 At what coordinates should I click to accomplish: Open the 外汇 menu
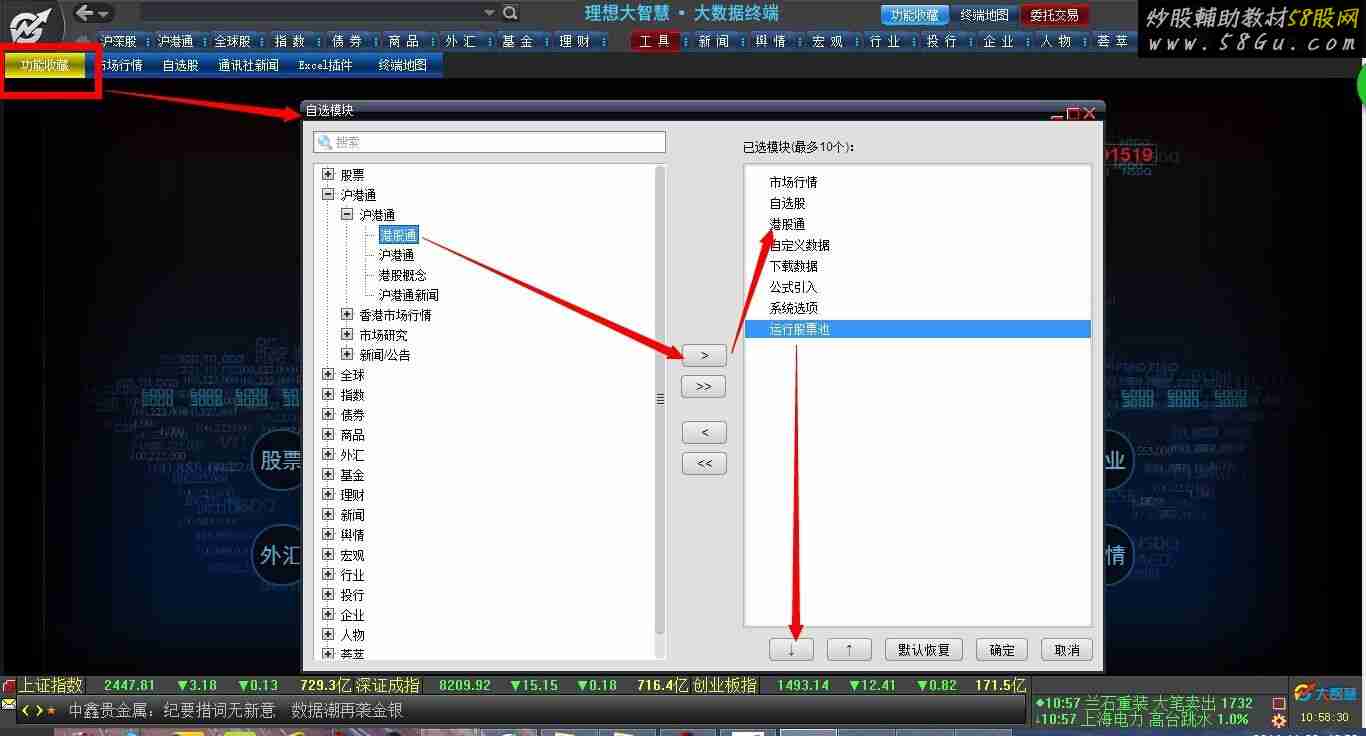point(461,41)
